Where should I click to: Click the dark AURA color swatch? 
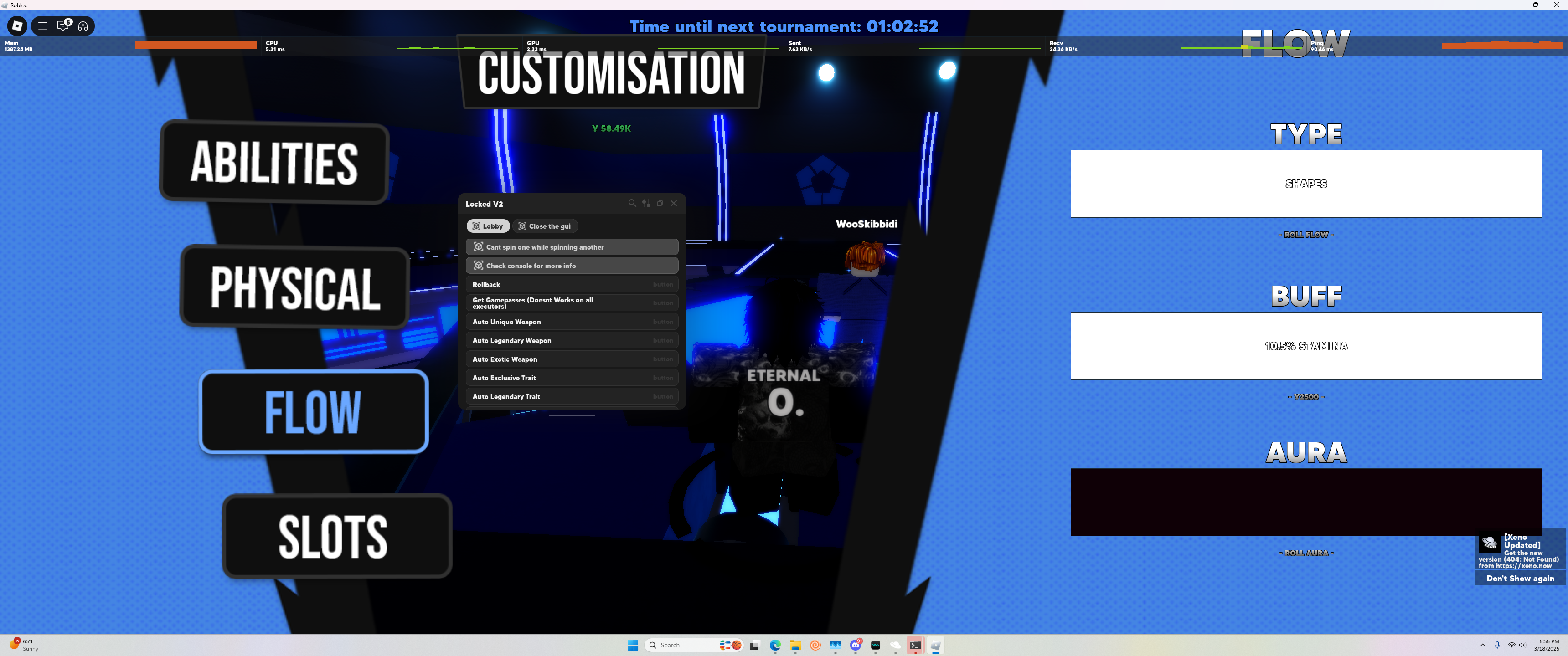point(1305,502)
